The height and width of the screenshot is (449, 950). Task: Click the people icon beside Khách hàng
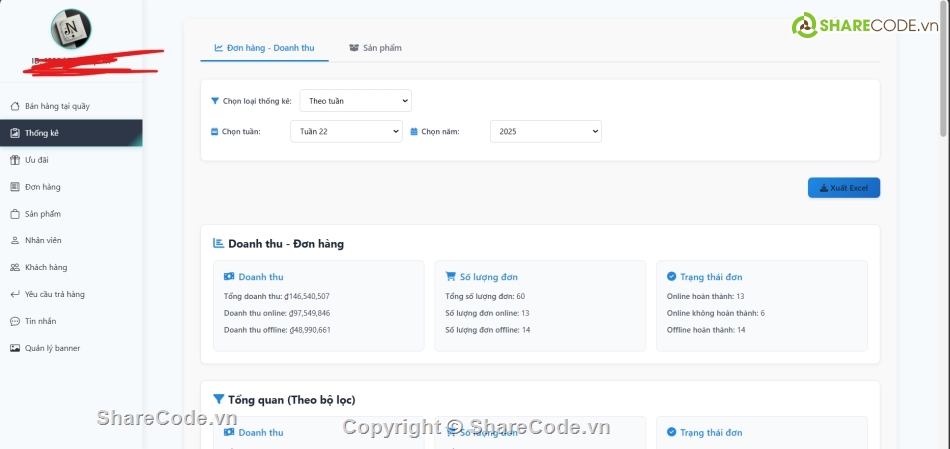tap(15, 267)
